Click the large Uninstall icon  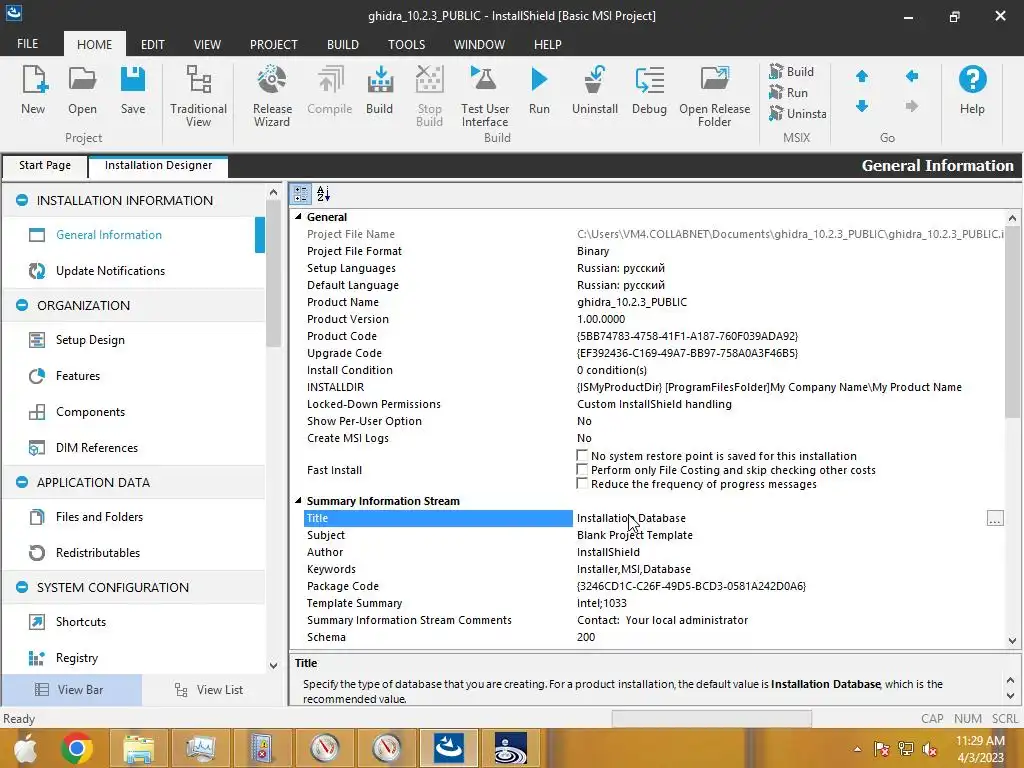(x=595, y=90)
